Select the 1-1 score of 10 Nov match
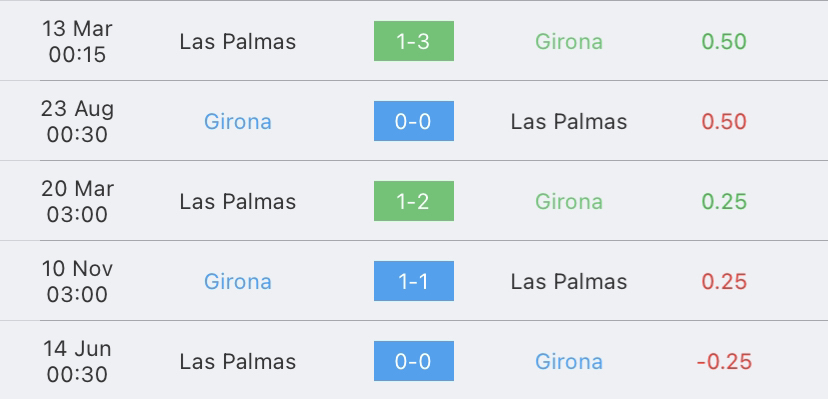 [413, 281]
